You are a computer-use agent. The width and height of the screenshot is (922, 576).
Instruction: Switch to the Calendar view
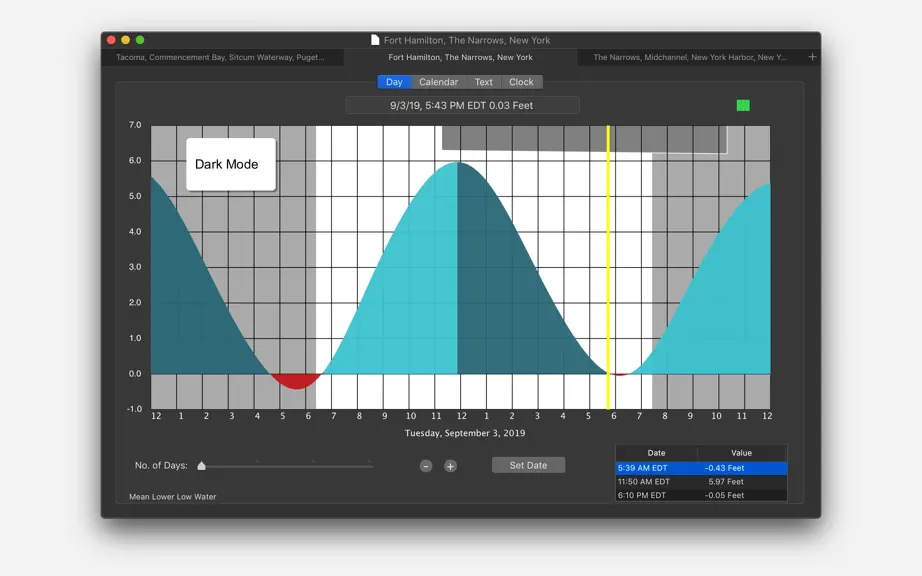(x=439, y=82)
